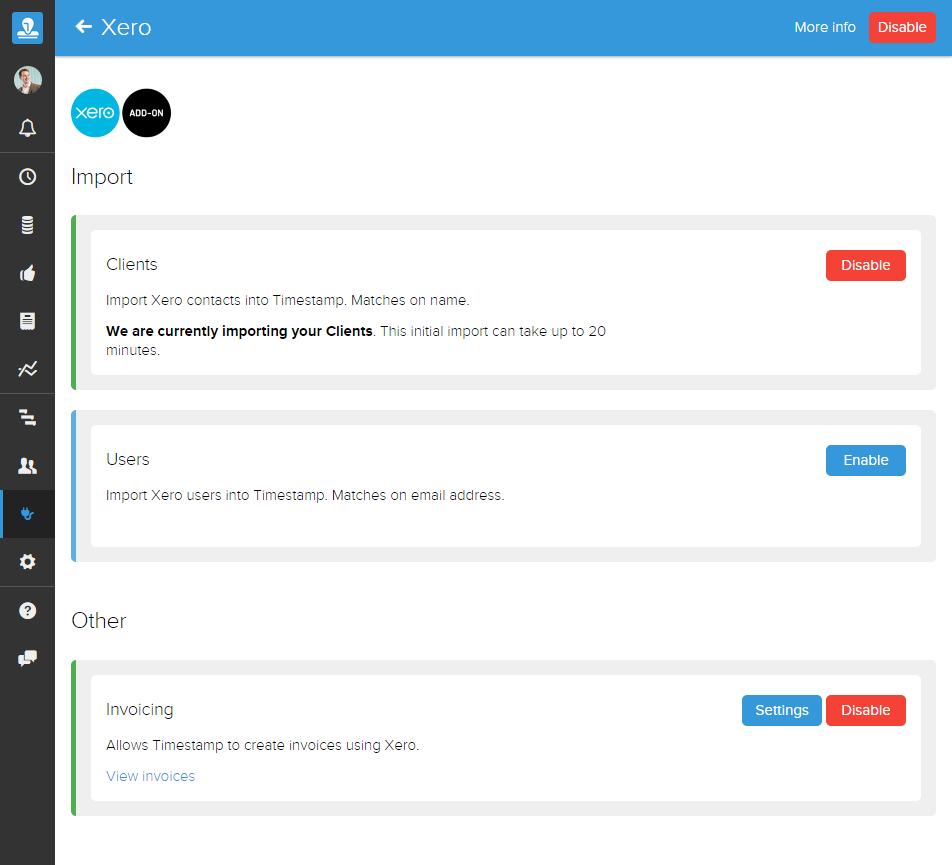Click the Invoicing heading
952x865 pixels.
pyautogui.click(x=140, y=710)
